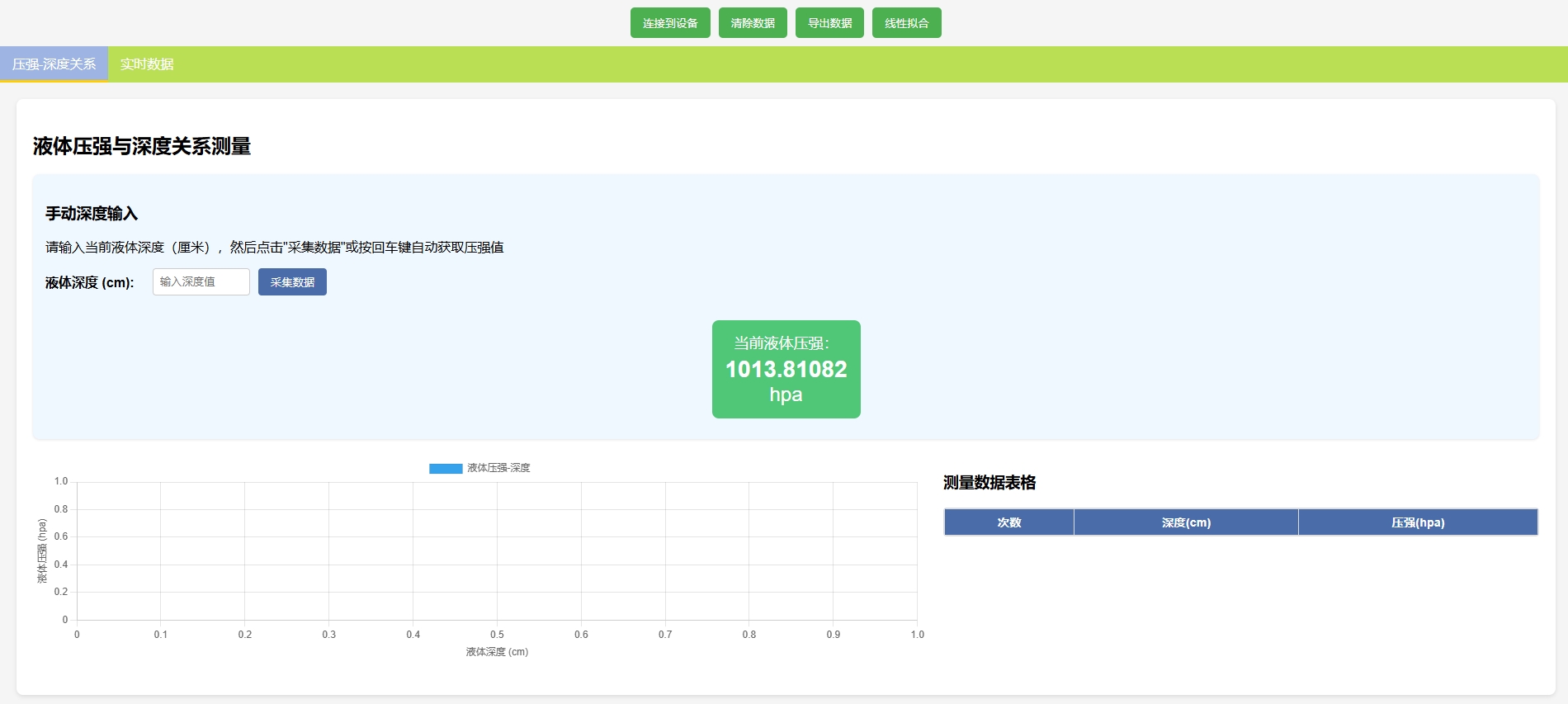Select the 深度(cm) table column header

[1186, 522]
